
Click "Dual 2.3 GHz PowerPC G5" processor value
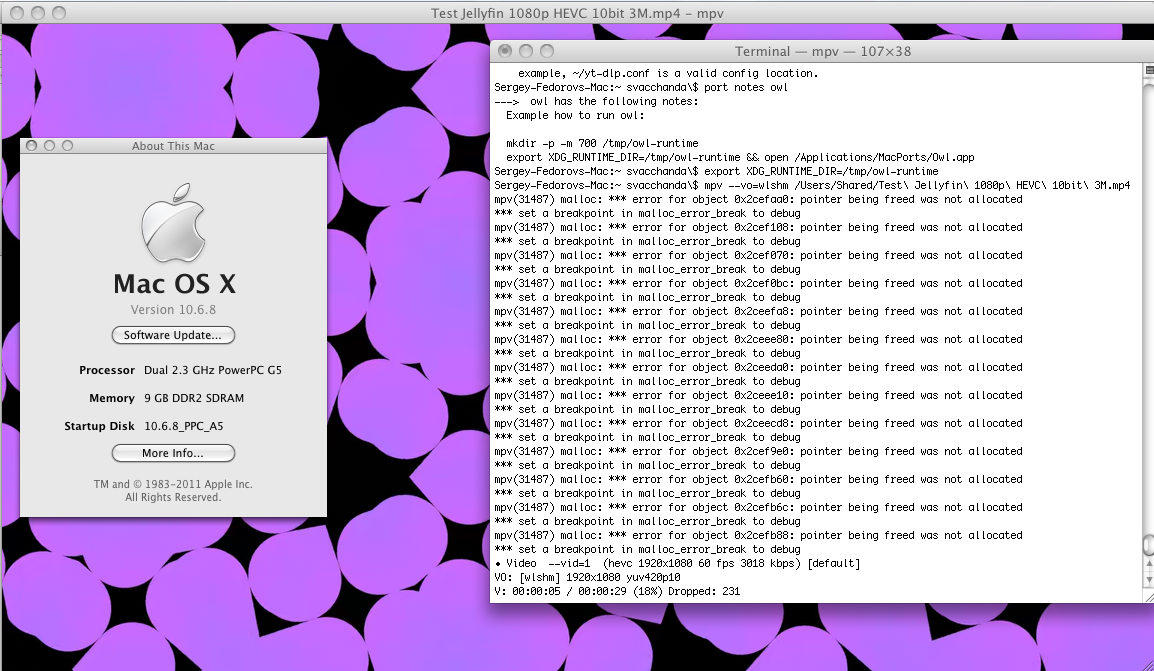pos(213,370)
